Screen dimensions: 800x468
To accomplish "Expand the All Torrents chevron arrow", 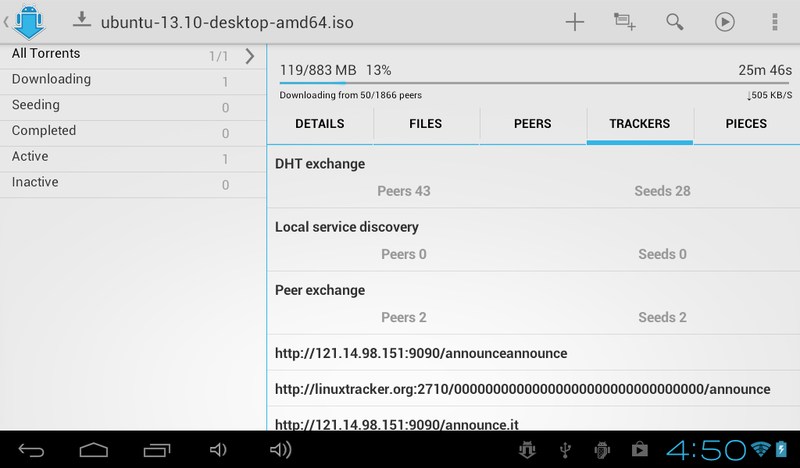I will click(x=249, y=56).
